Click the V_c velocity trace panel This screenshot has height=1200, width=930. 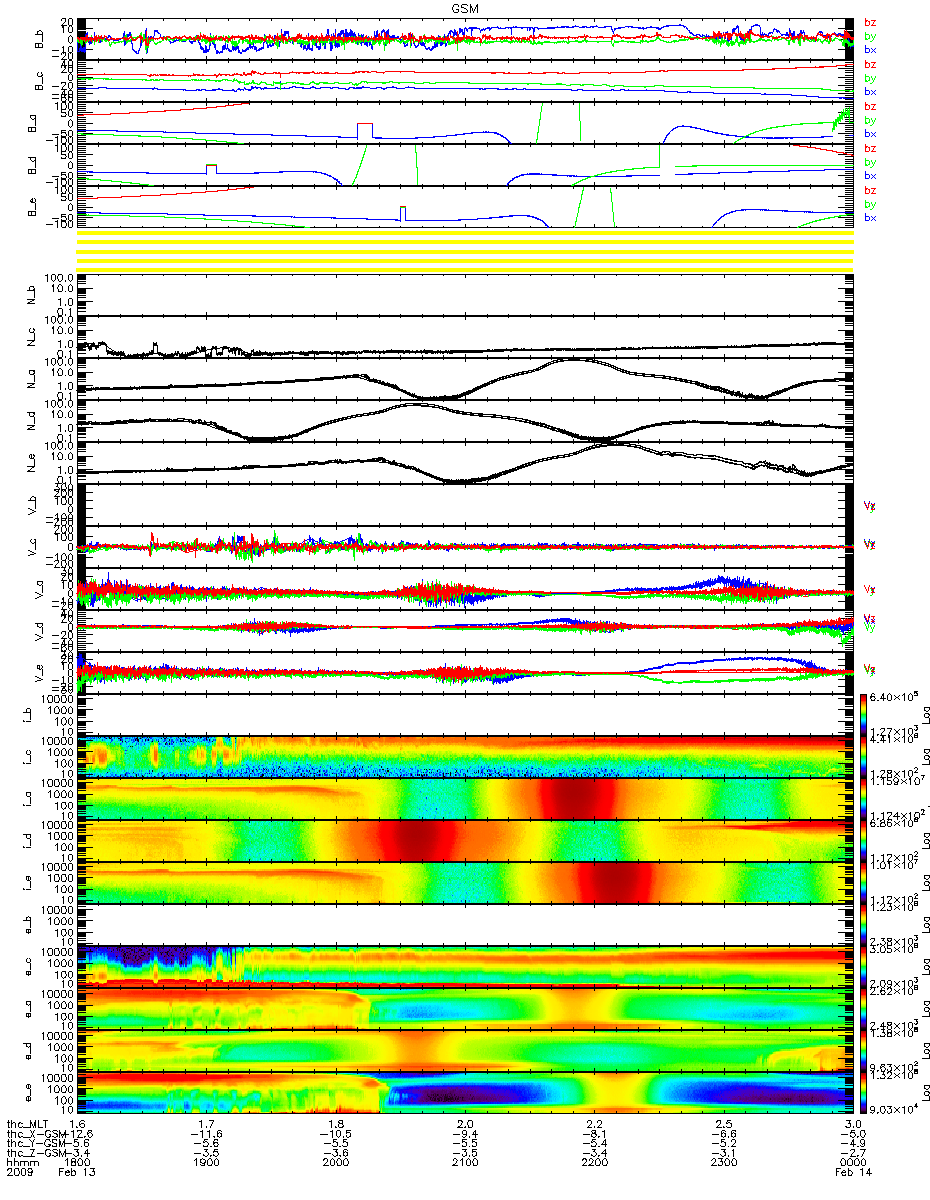click(466, 547)
